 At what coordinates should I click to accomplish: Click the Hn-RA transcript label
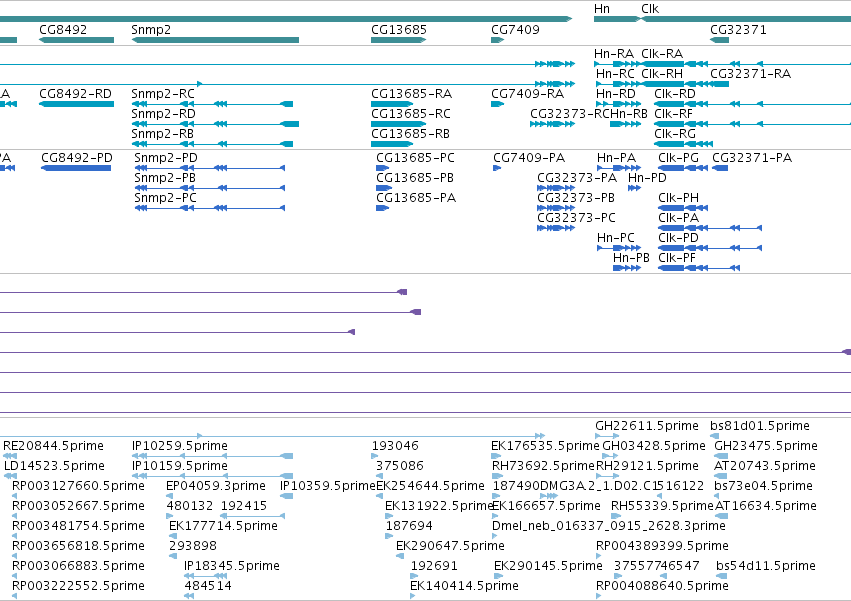click(614, 54)
